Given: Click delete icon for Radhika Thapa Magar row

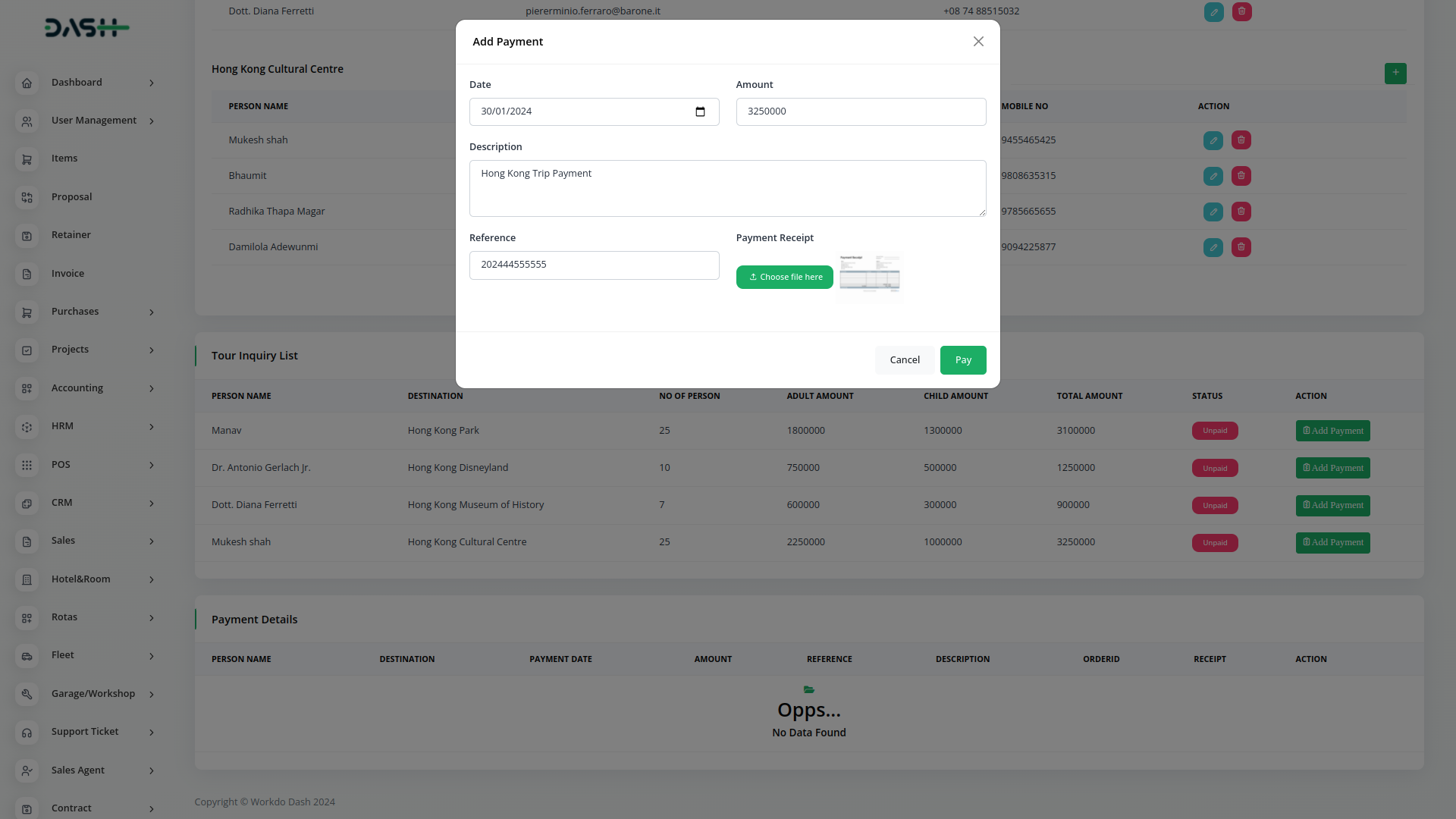Looking at the screenshot, I should (x=1241, y=212).
